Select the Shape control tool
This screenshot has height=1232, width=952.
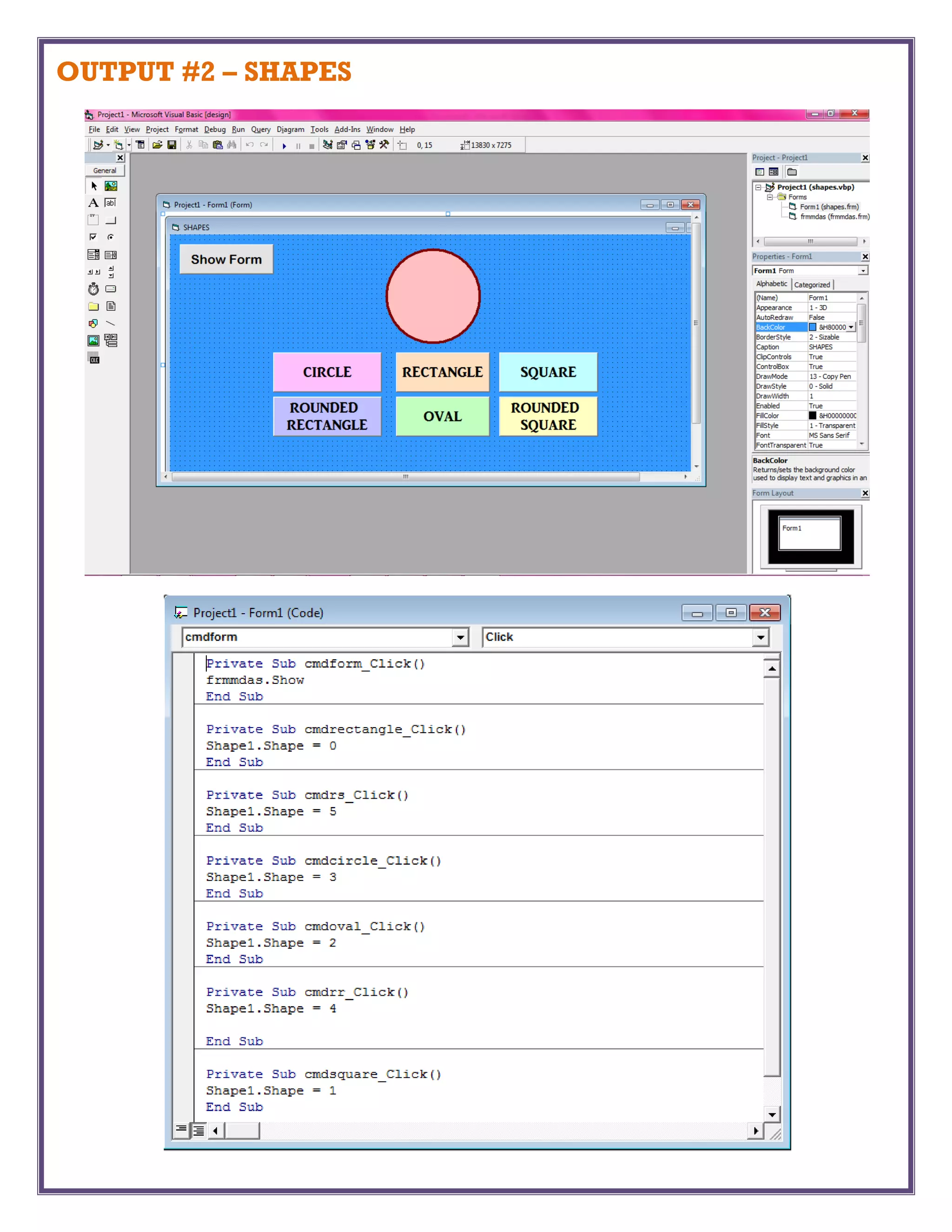point(93,324)
